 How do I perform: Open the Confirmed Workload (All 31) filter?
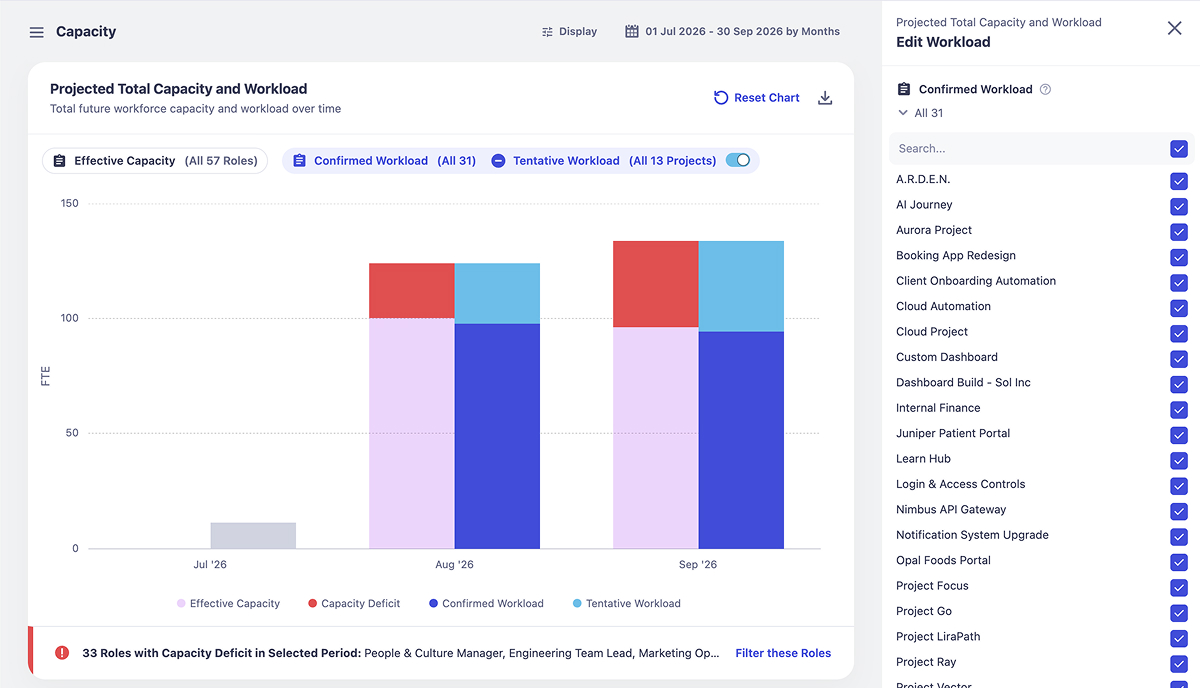(384, 160)
